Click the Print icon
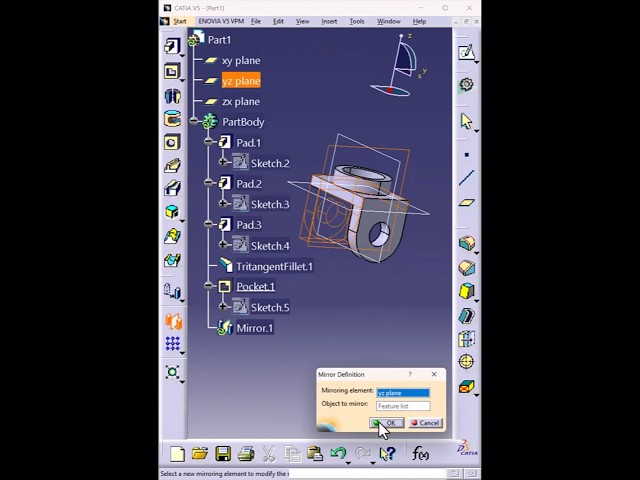The width and height of the screenshot is (640, 480). [x=246, y=453]
